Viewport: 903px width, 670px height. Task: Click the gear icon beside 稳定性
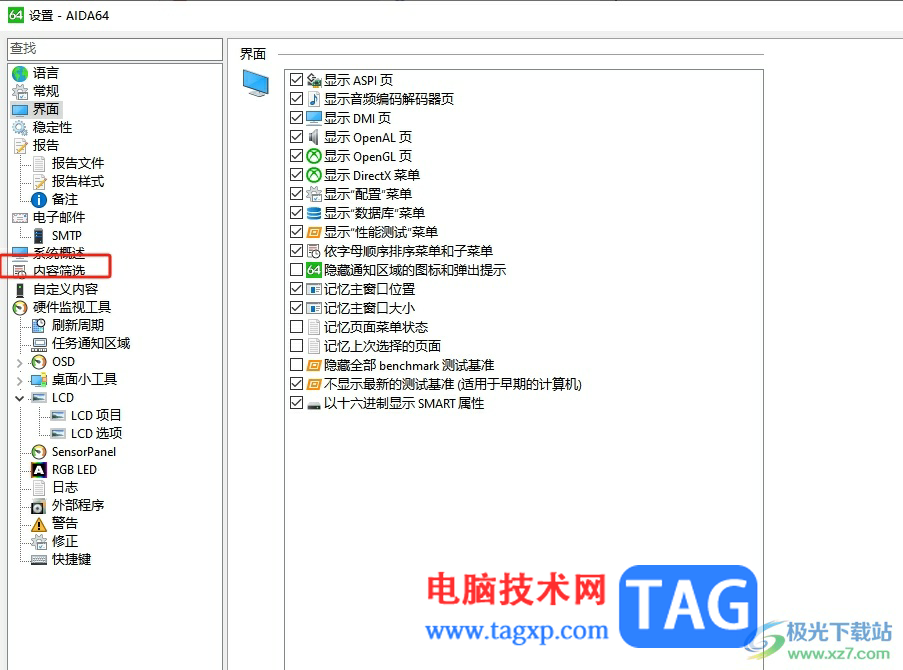pos(20,127)
